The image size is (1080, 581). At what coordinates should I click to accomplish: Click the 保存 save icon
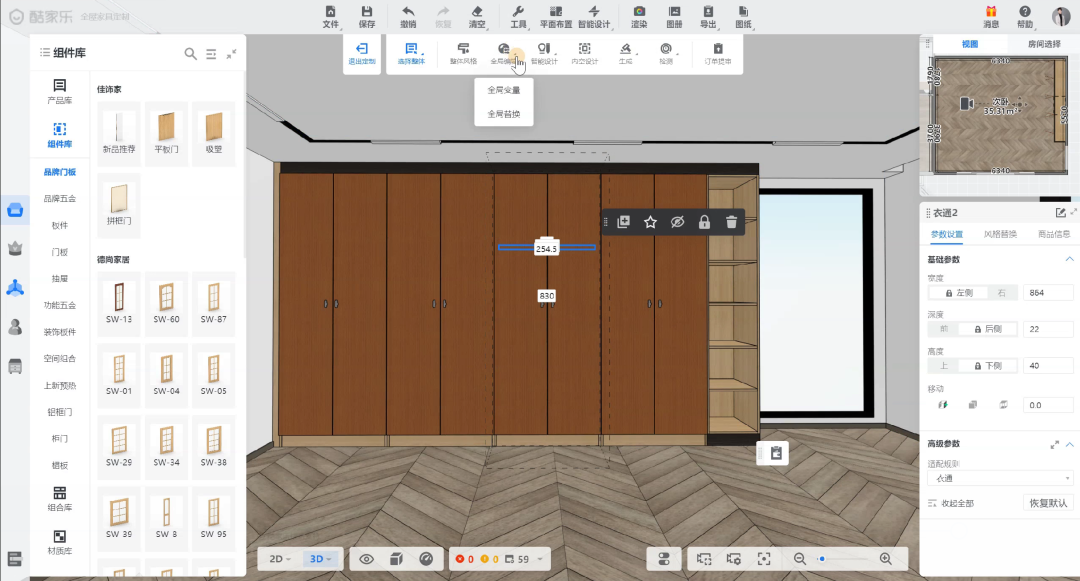(366, 17)
